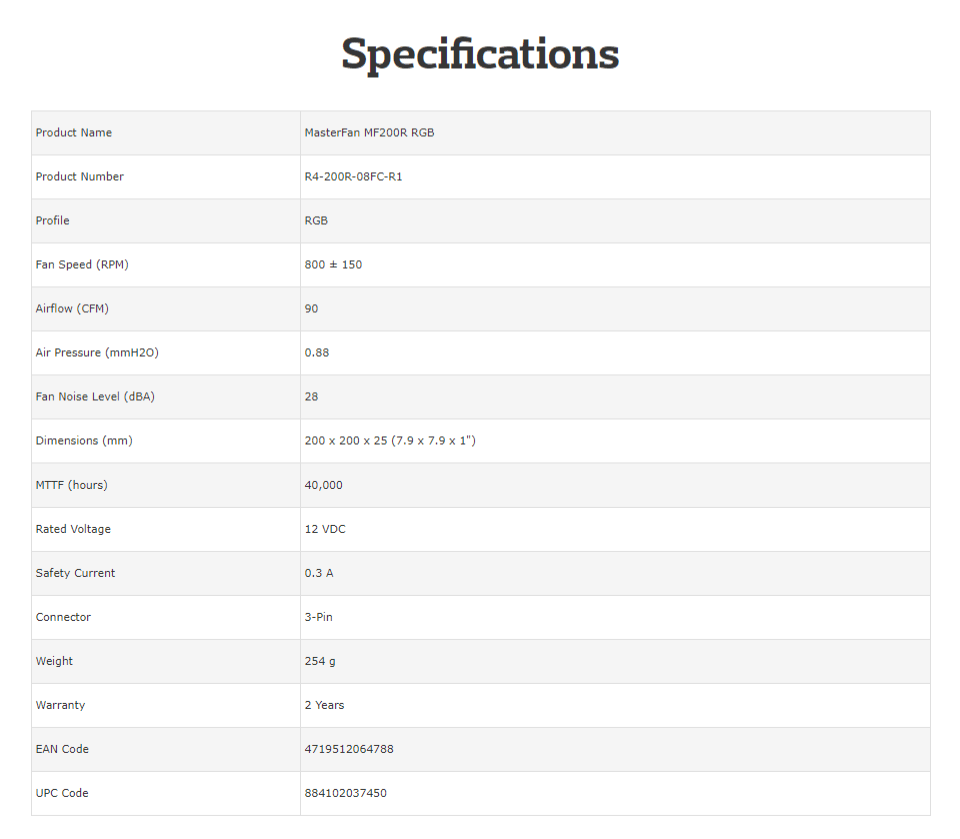960x839 pixels.
Task: Click the Weight value 254 g
Action: click(320, 661)
